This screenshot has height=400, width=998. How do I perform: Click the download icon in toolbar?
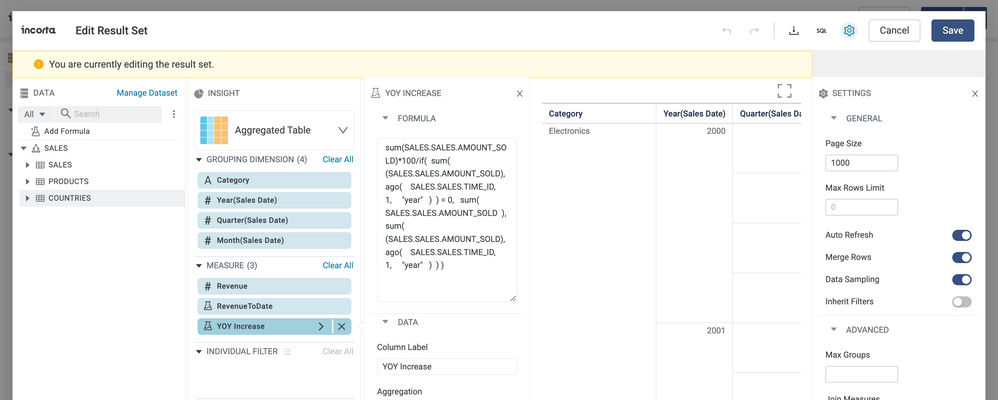(x=794, y=31)
